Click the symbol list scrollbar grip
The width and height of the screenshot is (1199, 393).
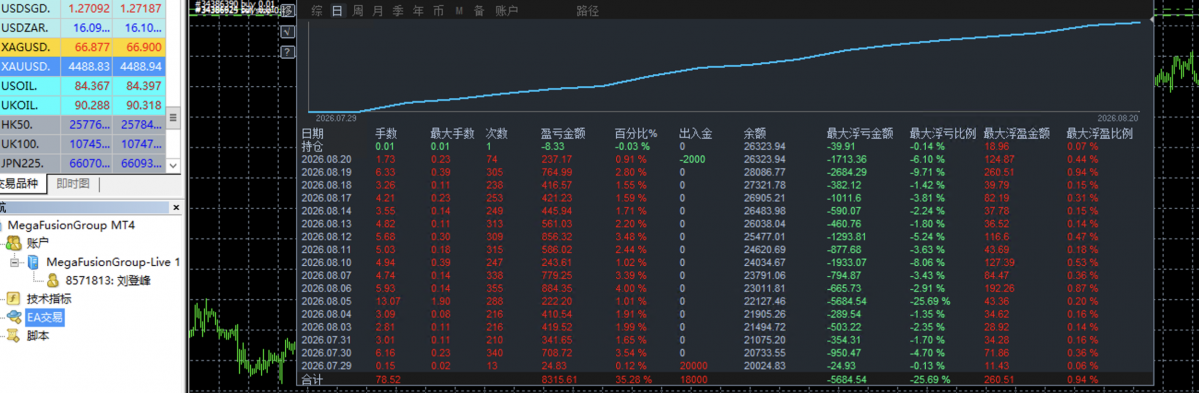coord(173,118)
